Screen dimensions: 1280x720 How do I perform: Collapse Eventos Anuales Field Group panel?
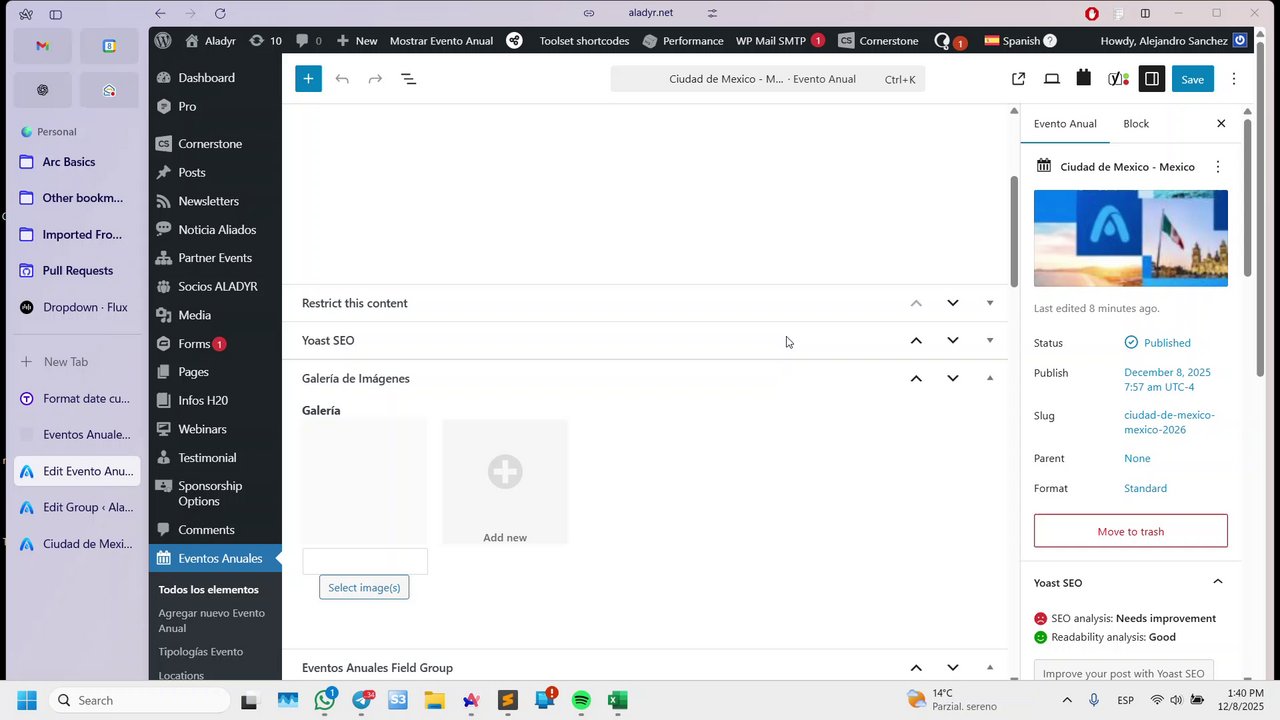(990, 667)
